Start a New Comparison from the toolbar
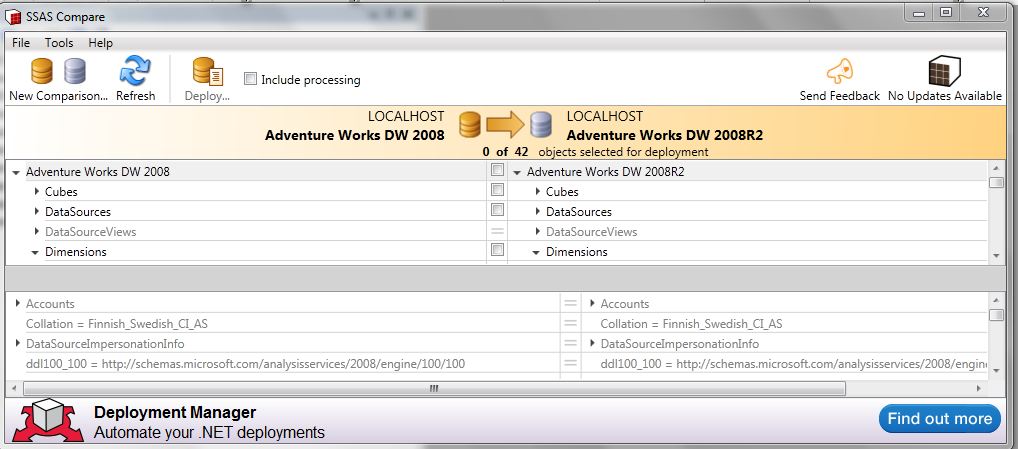The height and width of the screenshot is (449, 1018). pos(58,79)
